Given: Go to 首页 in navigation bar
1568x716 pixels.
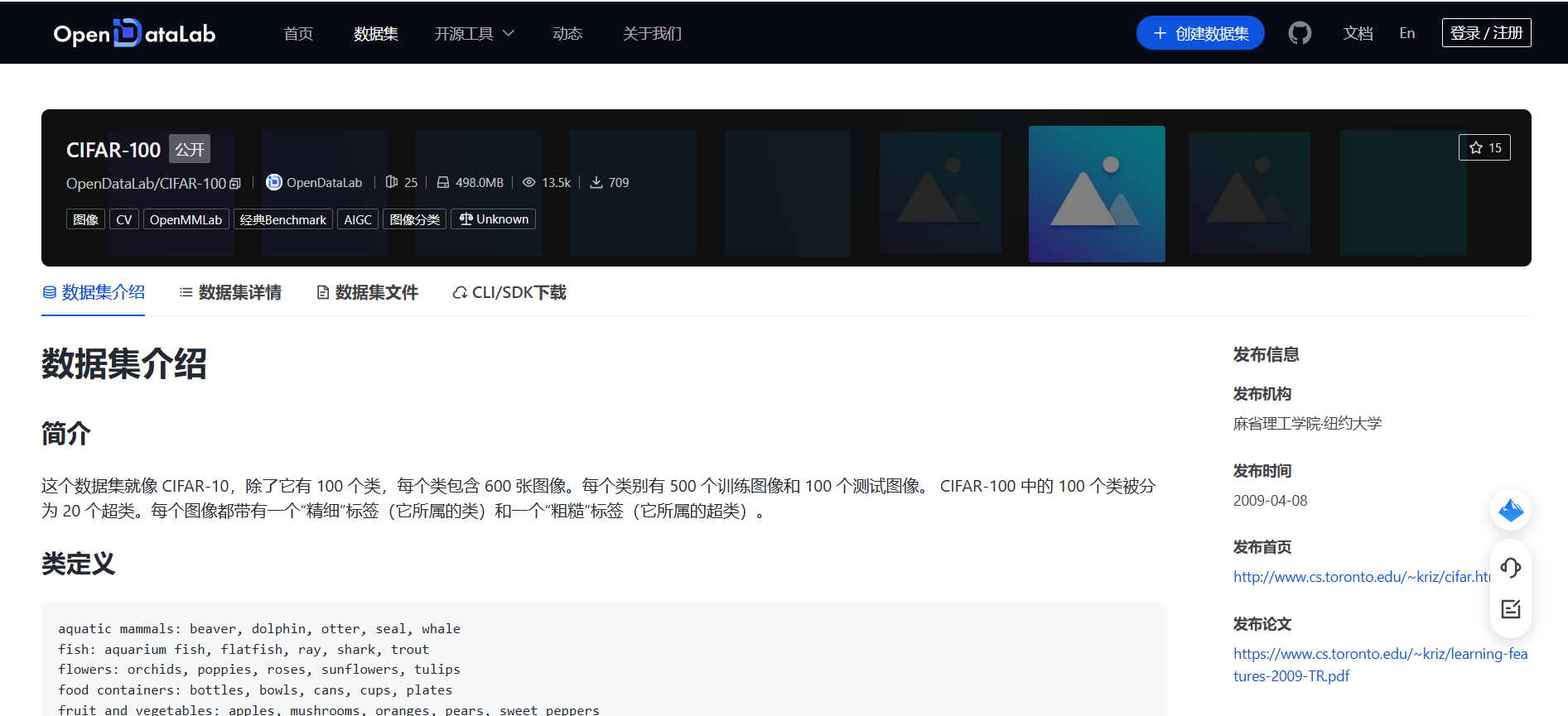Looking at the screenshot, I should click(x=298, y=33).
